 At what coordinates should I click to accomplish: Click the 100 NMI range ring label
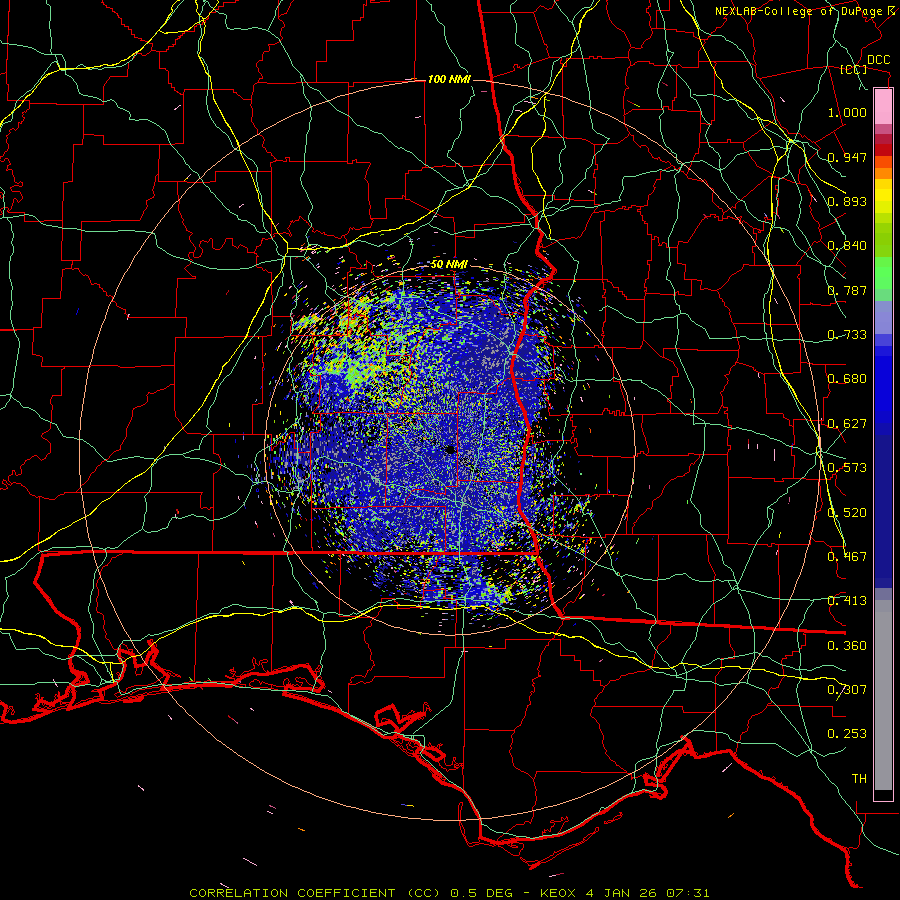(x=449, y=79)
